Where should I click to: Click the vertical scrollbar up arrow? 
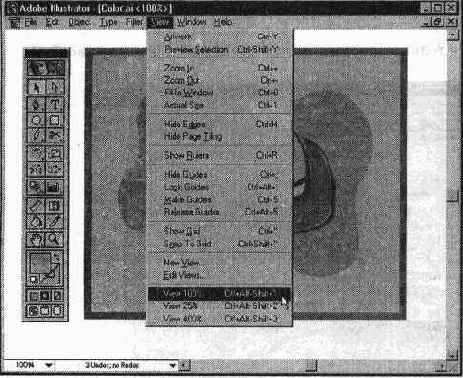click(452, 35)
